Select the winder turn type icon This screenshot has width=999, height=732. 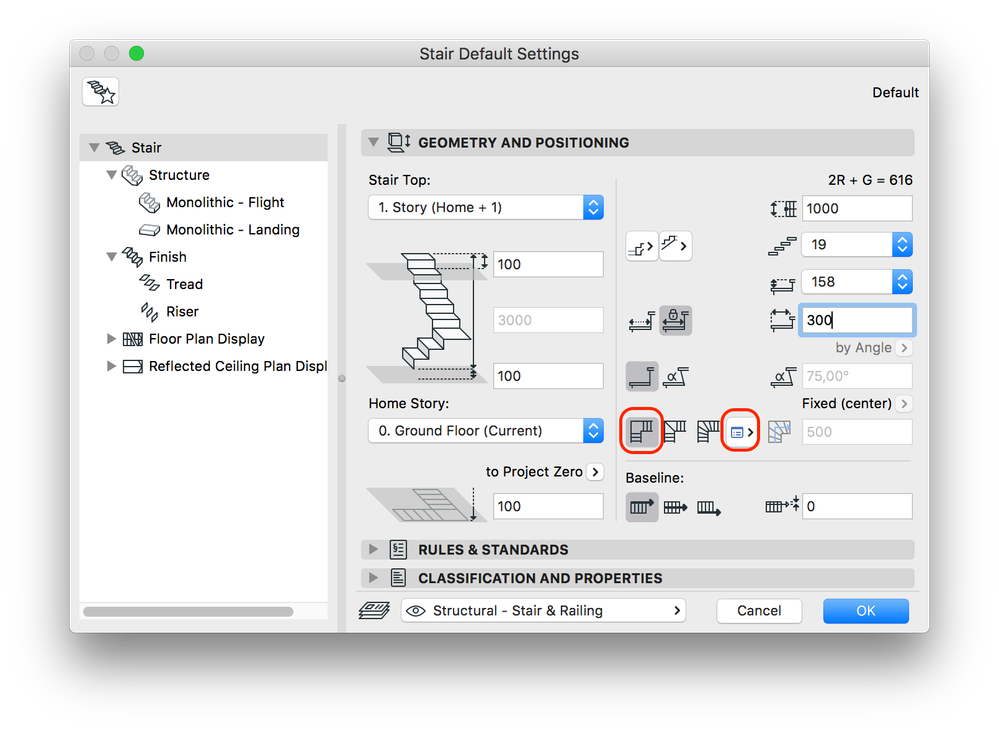coord(674,431)
